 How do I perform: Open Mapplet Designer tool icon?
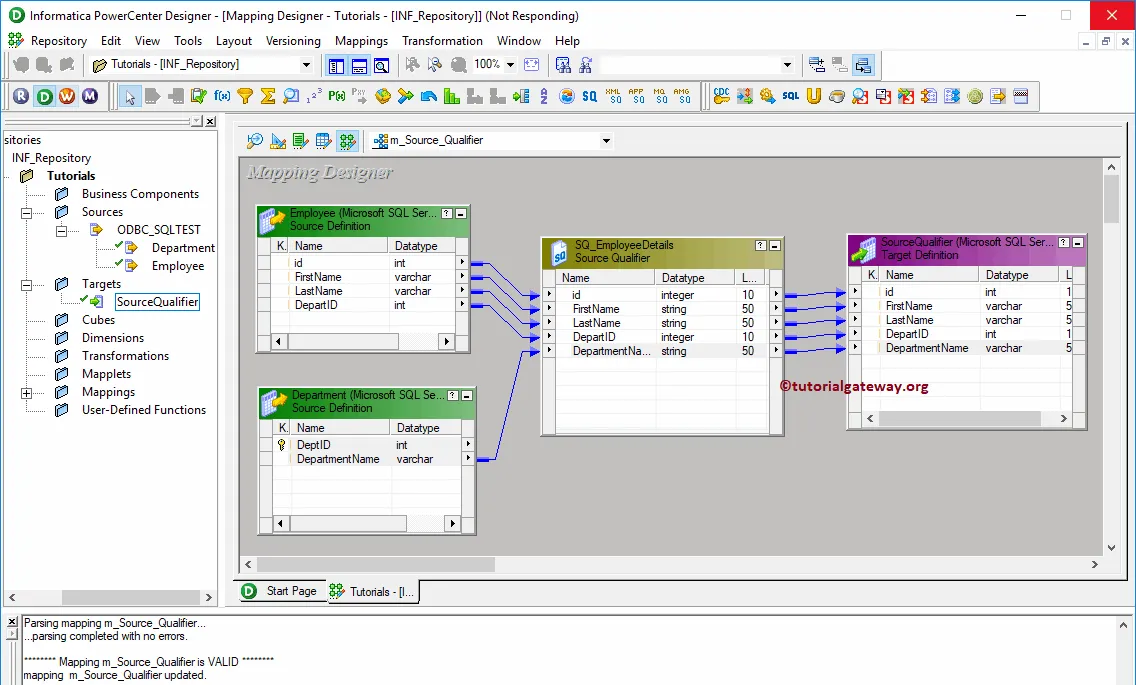click(324, 141)
